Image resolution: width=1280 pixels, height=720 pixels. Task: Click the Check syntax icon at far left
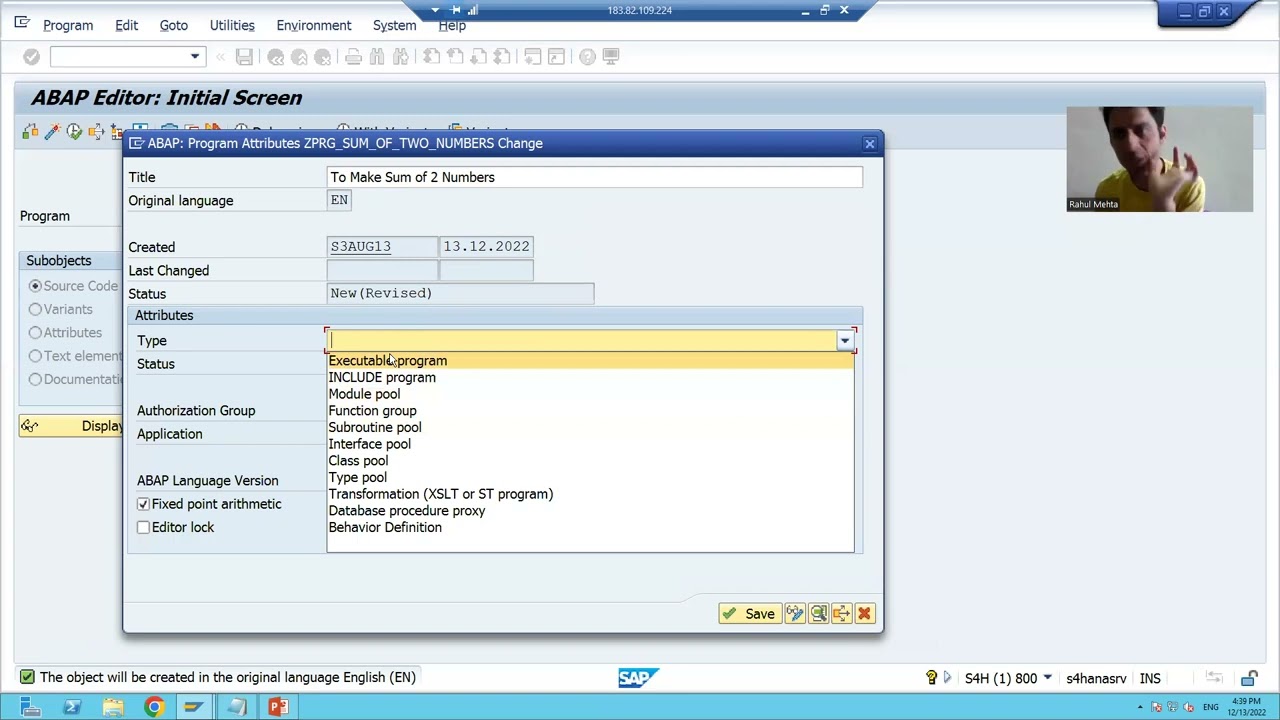point(30,131)
